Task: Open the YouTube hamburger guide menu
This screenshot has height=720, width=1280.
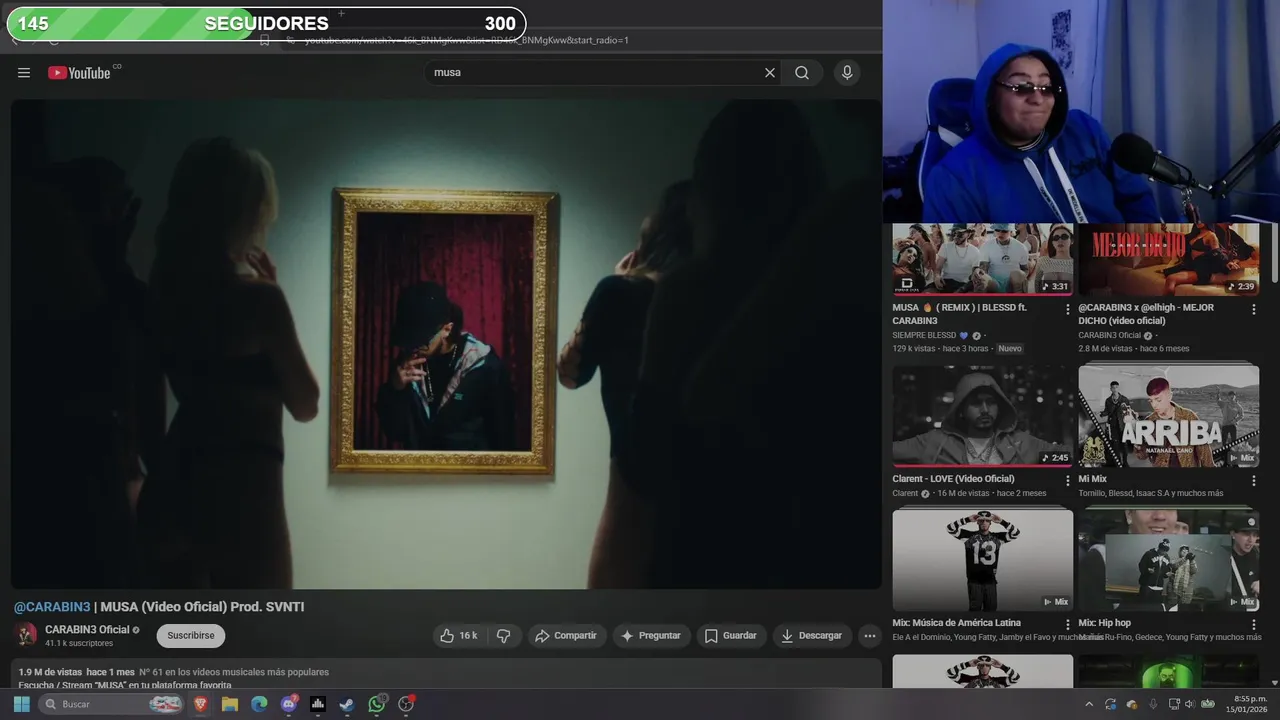Action: click(x=24, y=73)
